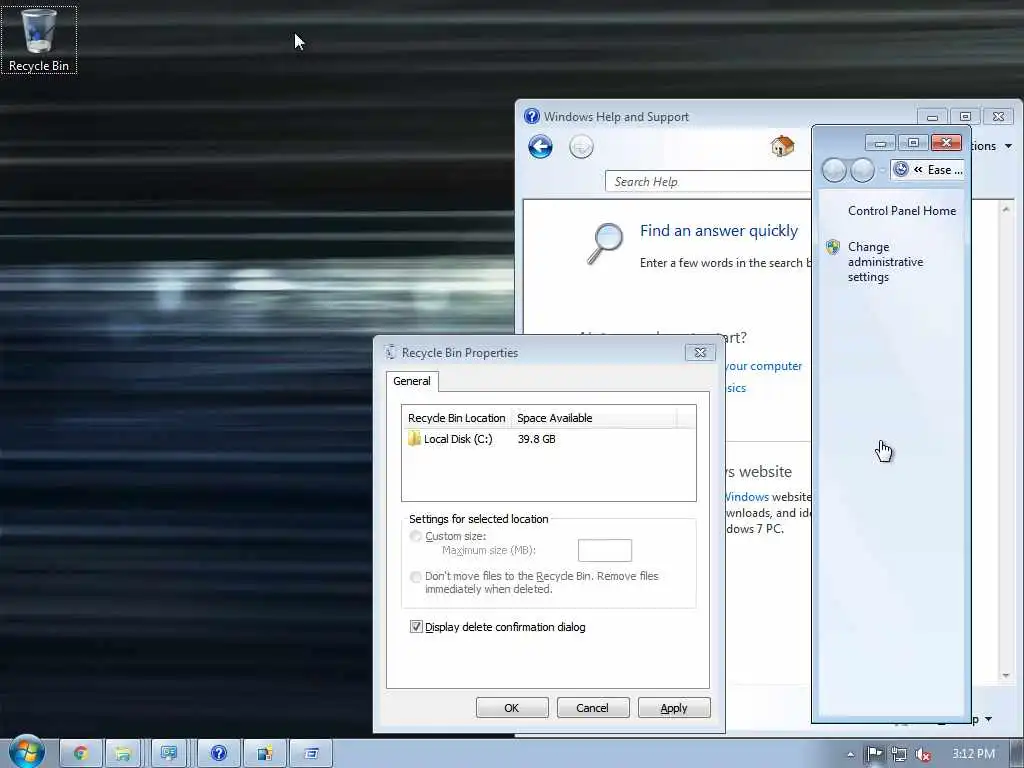The image size is (1024, 768).
Task: Go to Help and Support home icon
Action: pos(782,146)
